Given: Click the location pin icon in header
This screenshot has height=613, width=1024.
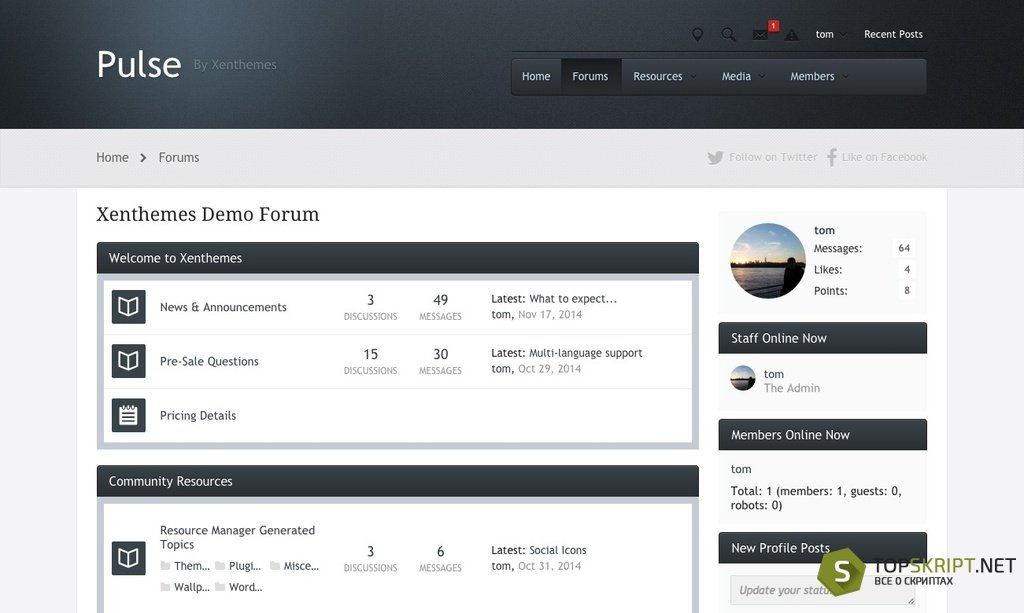Looking at the screenshot, I should point(697,35).
